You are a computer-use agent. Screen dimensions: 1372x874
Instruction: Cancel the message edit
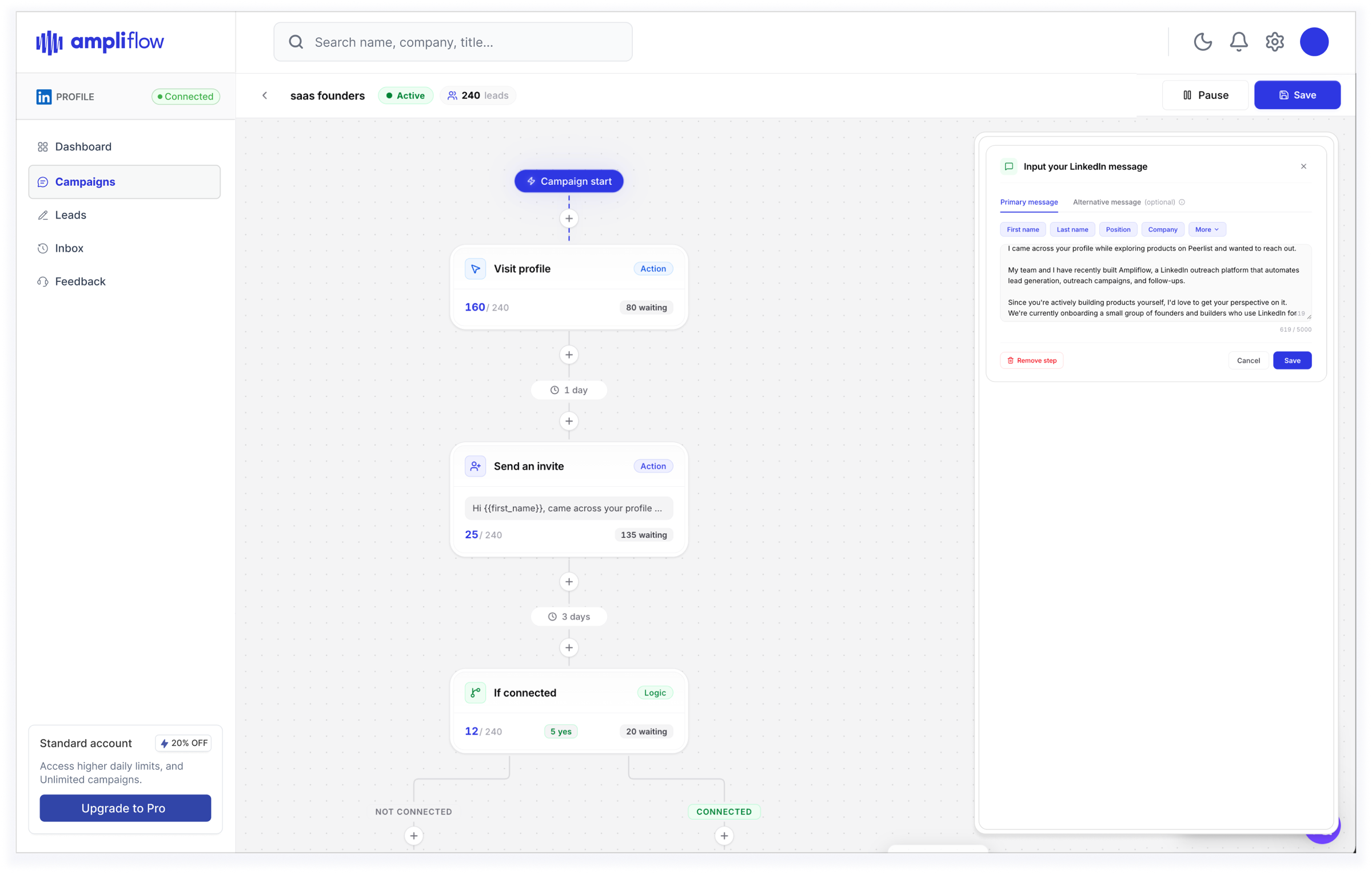click(1248, 360)
